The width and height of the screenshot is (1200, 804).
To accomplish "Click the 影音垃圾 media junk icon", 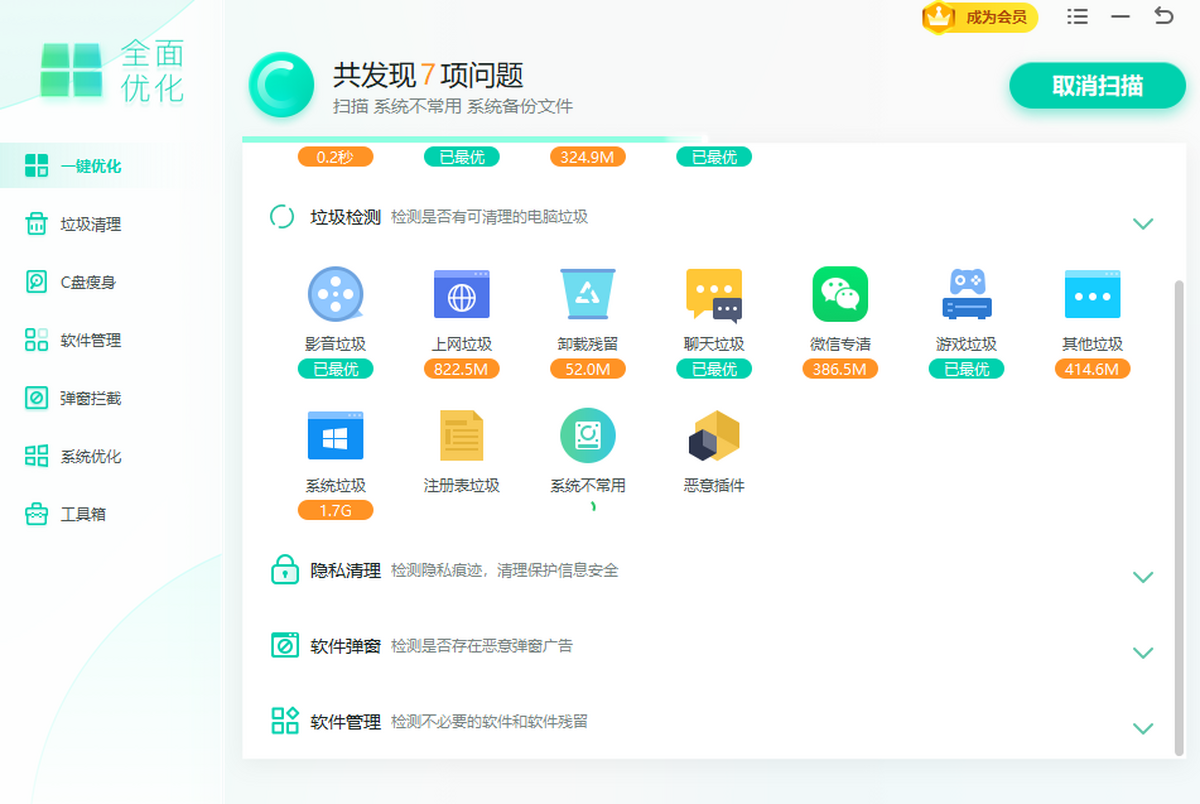I will 335,294.
